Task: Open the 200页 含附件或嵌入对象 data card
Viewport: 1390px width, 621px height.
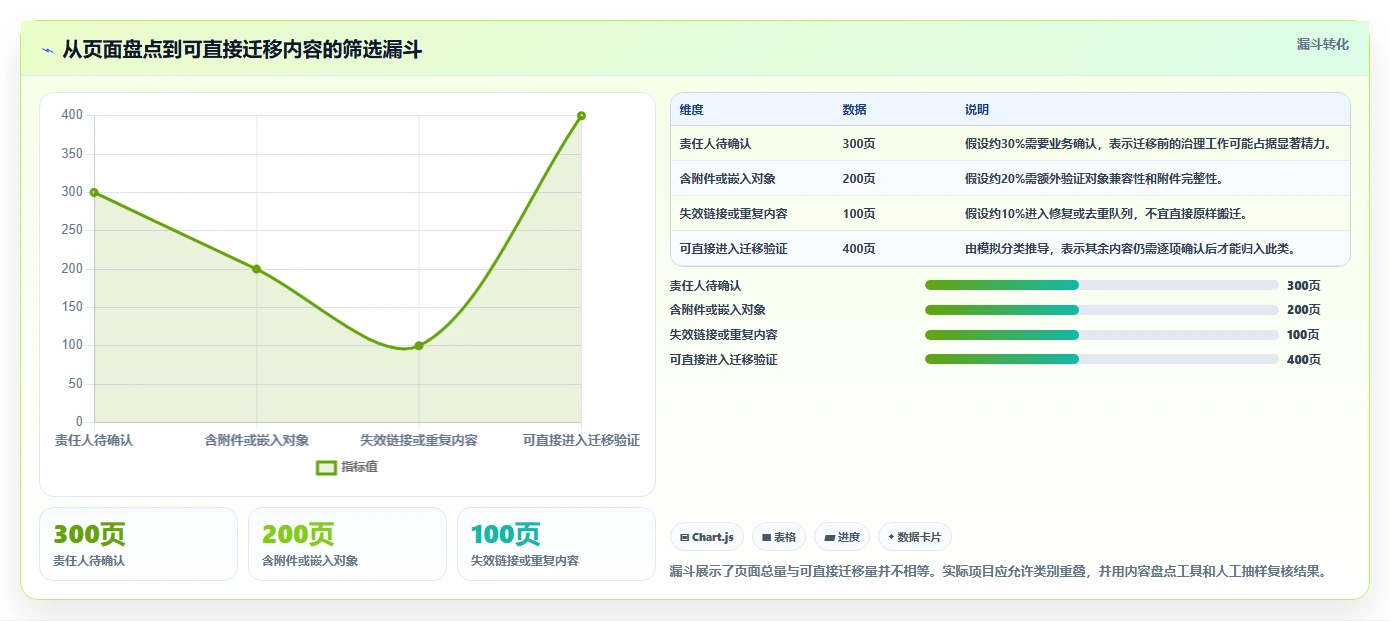Action: pos(347,544)
